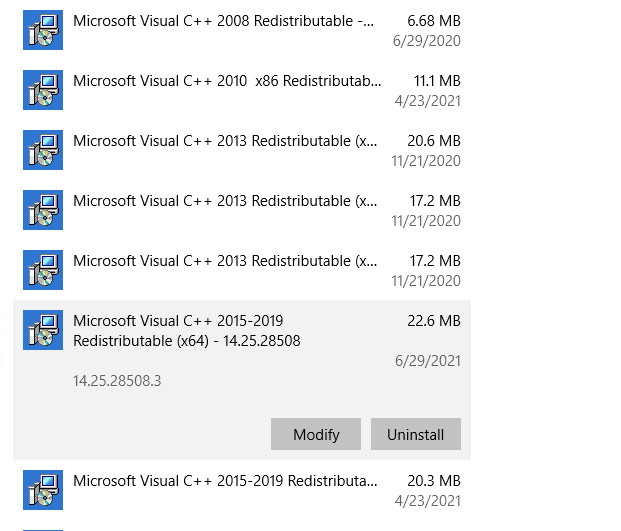Viewport: 621px width, 531px height.
Task: Click the 11.1 MB size label
Action: (437, 81)
